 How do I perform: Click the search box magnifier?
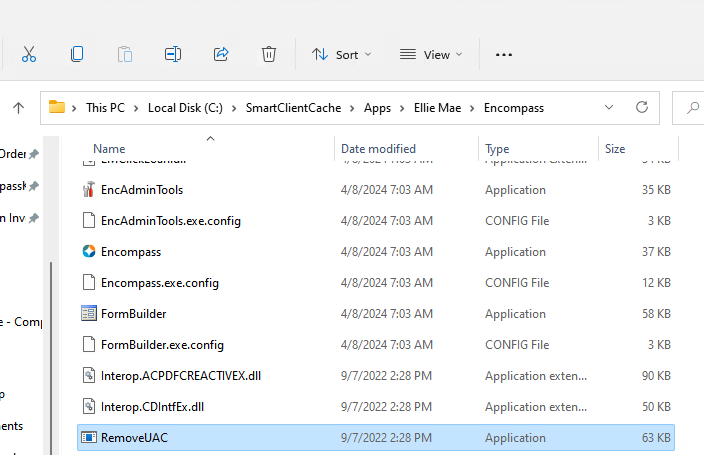coord(693,107)
